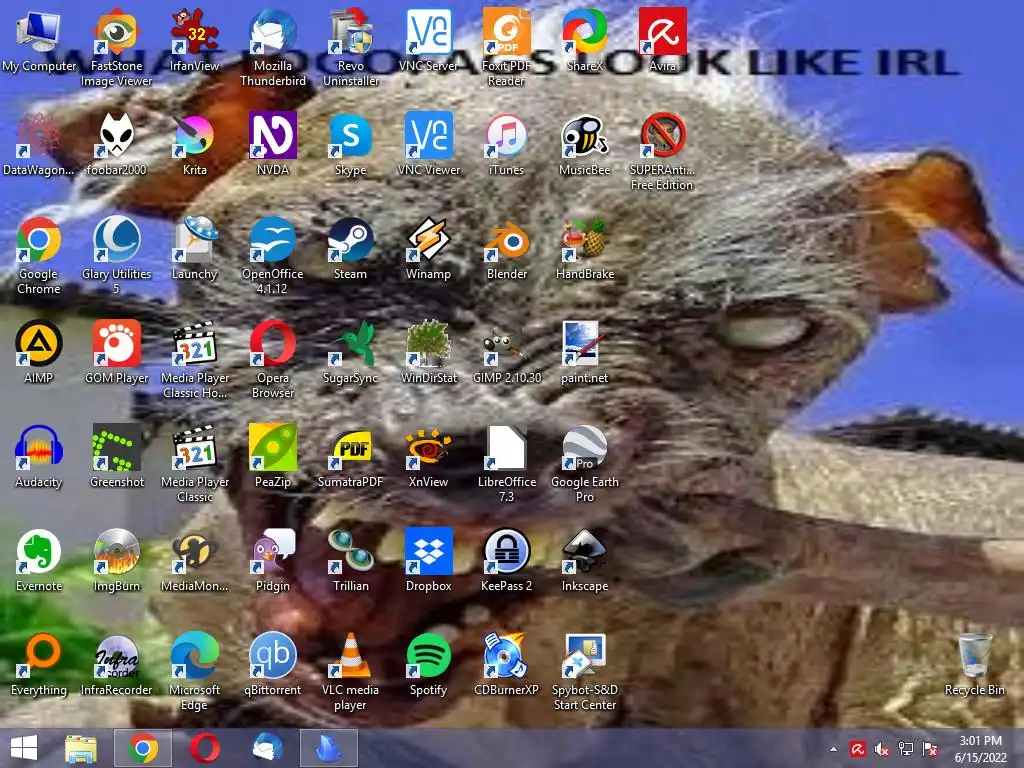Select the KeePass 2 padlock icon

click(x=506, y=561)
